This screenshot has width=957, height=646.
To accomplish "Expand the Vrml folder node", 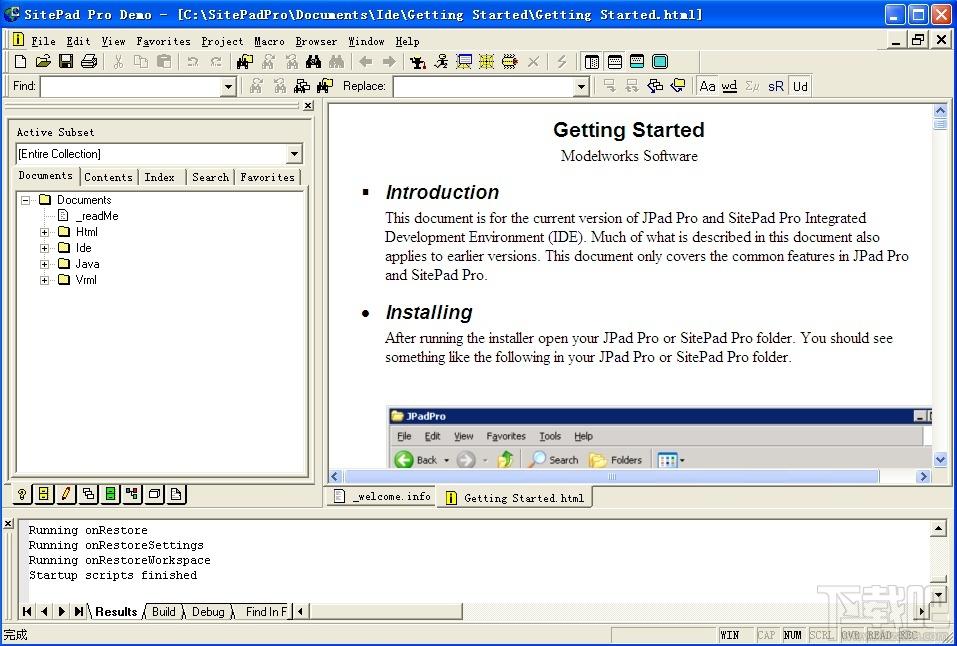I will click(44, 280).
